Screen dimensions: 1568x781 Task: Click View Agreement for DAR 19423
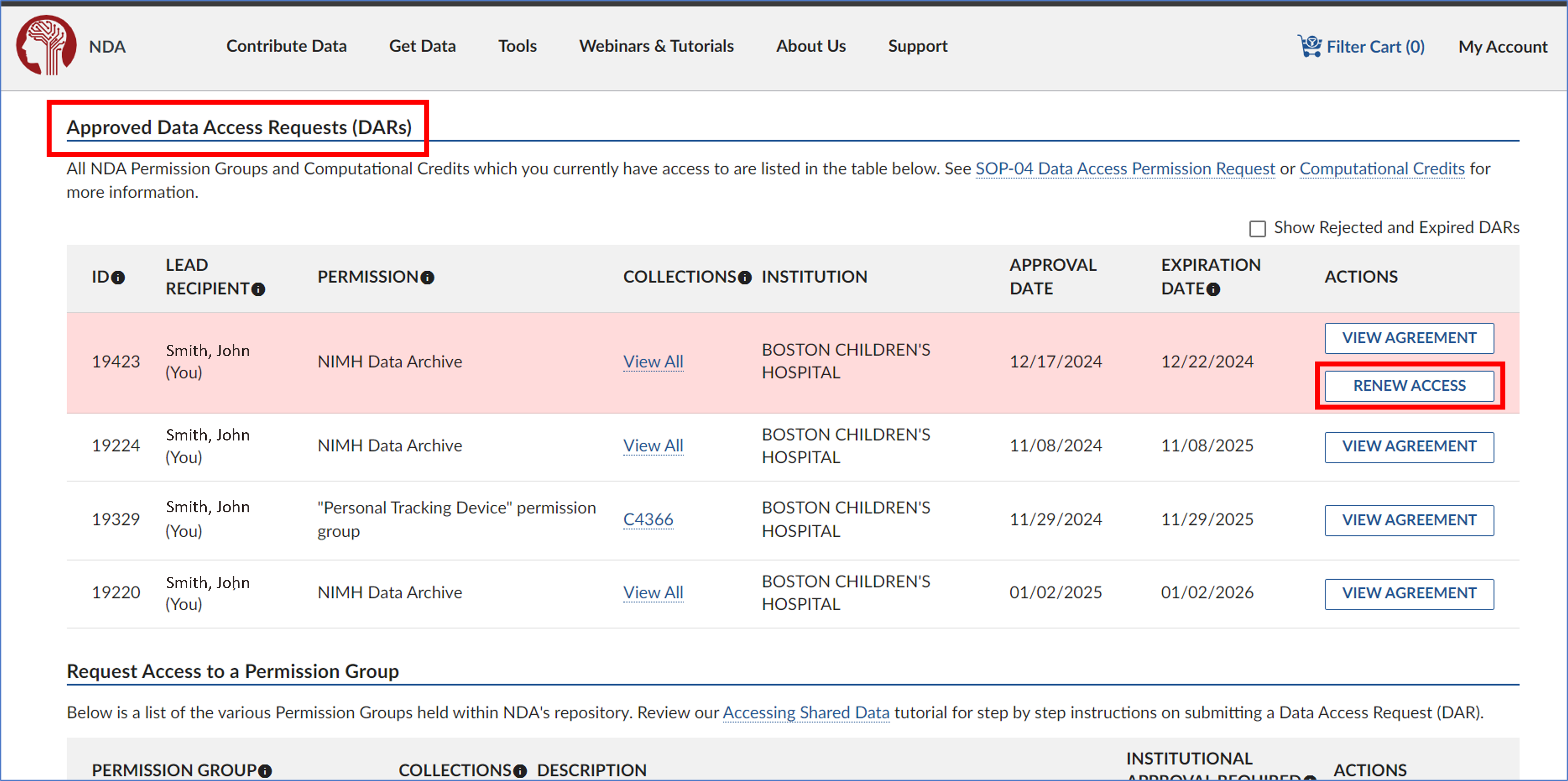click(x=1409, y=338)
